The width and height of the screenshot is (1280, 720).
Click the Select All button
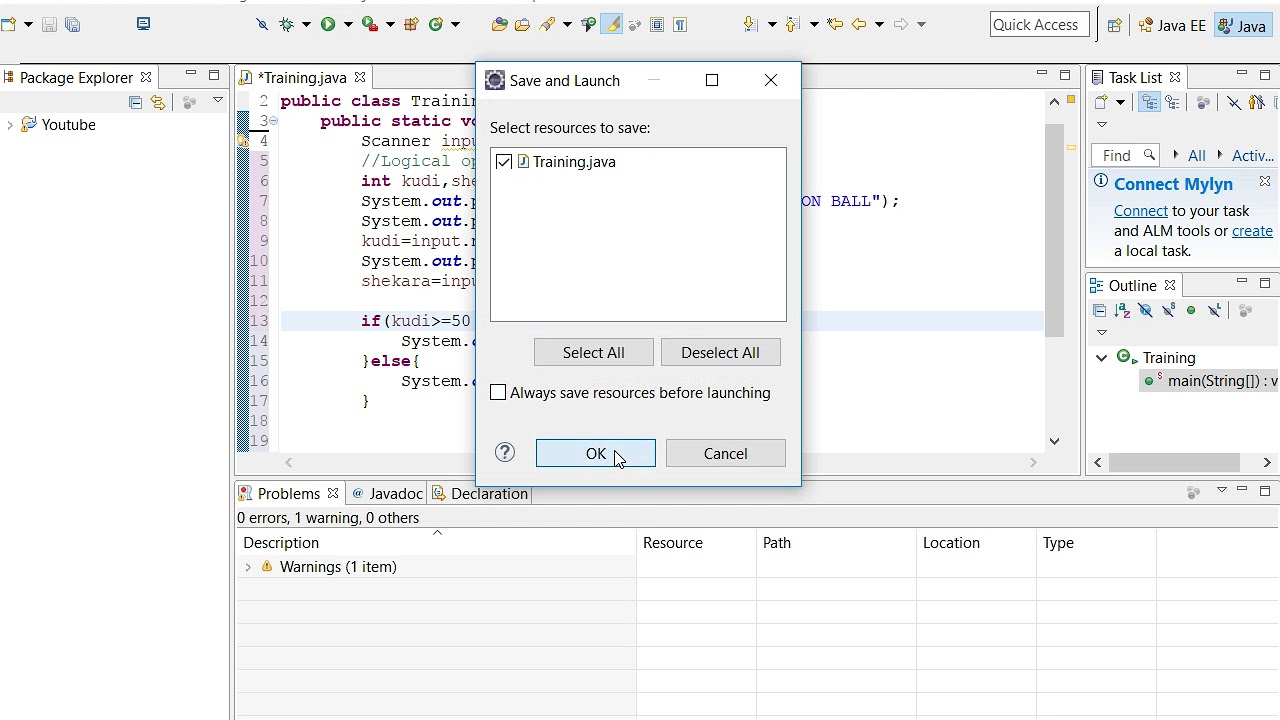point(594,353)
